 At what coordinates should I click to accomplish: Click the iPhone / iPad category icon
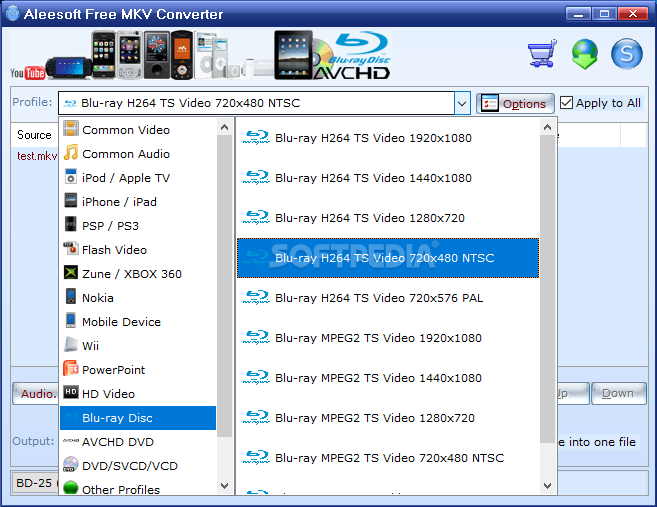71,200
